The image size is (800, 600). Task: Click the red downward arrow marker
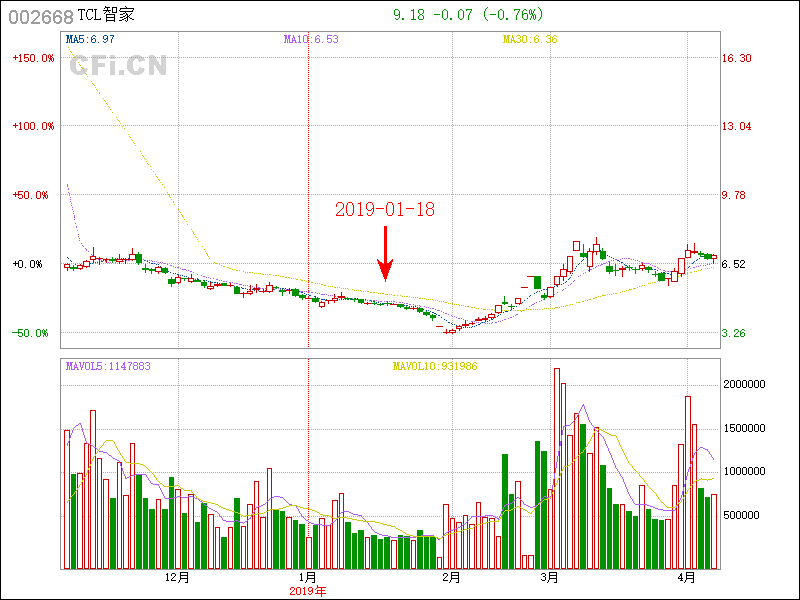385,255
